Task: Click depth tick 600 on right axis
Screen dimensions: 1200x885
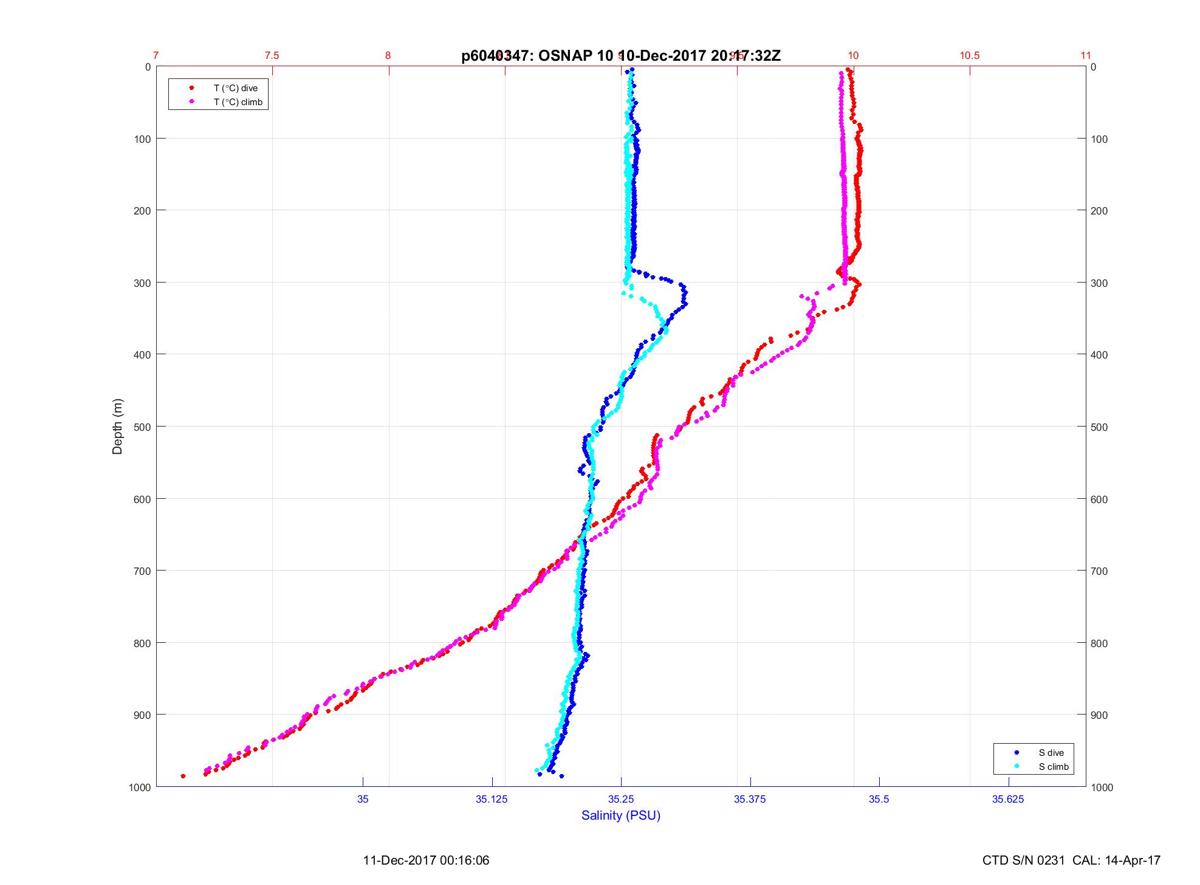Action: pos(1100,499)
